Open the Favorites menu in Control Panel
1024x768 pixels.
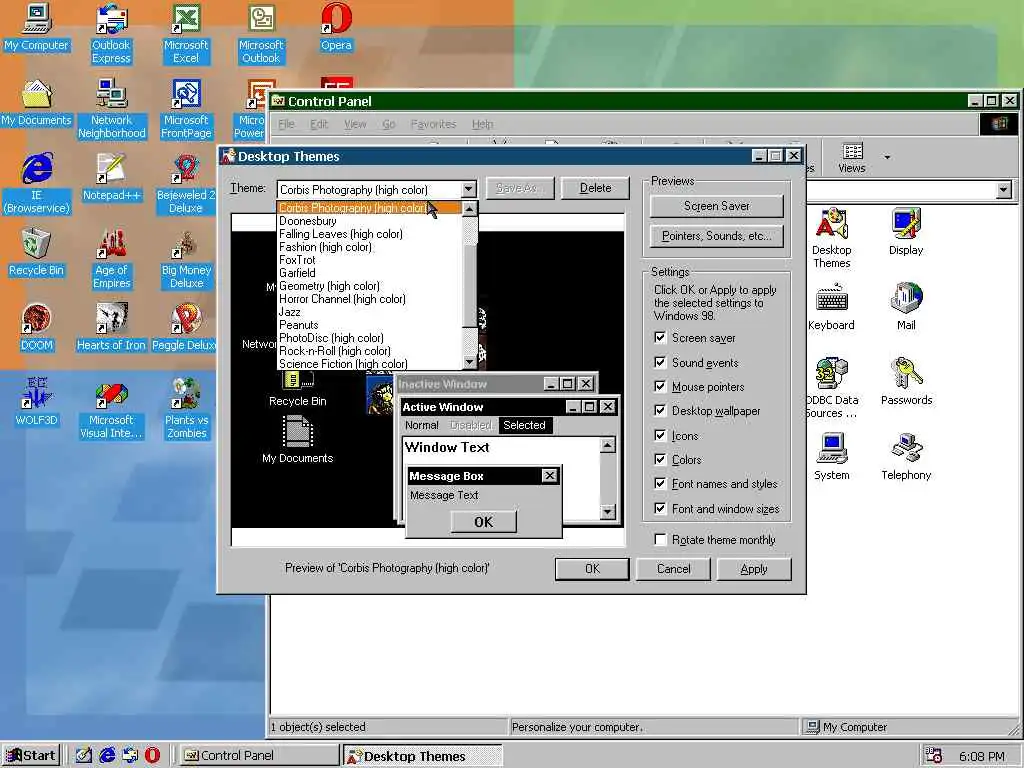point(433,124)
